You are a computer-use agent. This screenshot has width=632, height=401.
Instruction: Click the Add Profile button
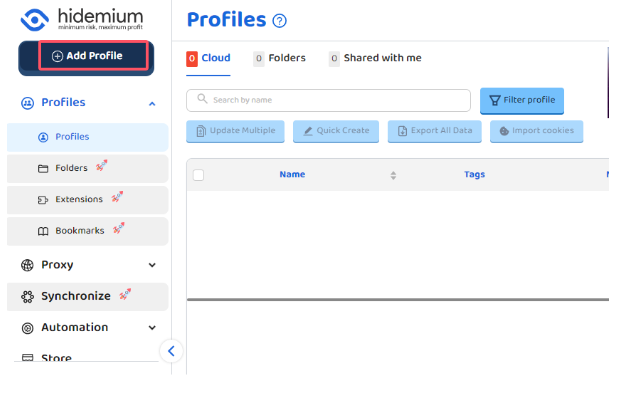pyautogui.click(x=87, y=56)
